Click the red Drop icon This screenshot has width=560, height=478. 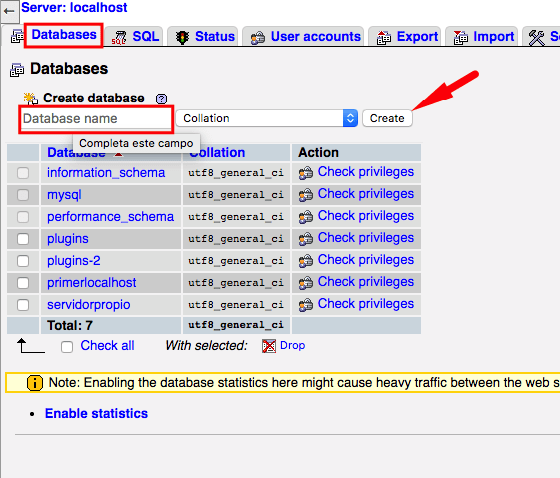click(269, 346)
